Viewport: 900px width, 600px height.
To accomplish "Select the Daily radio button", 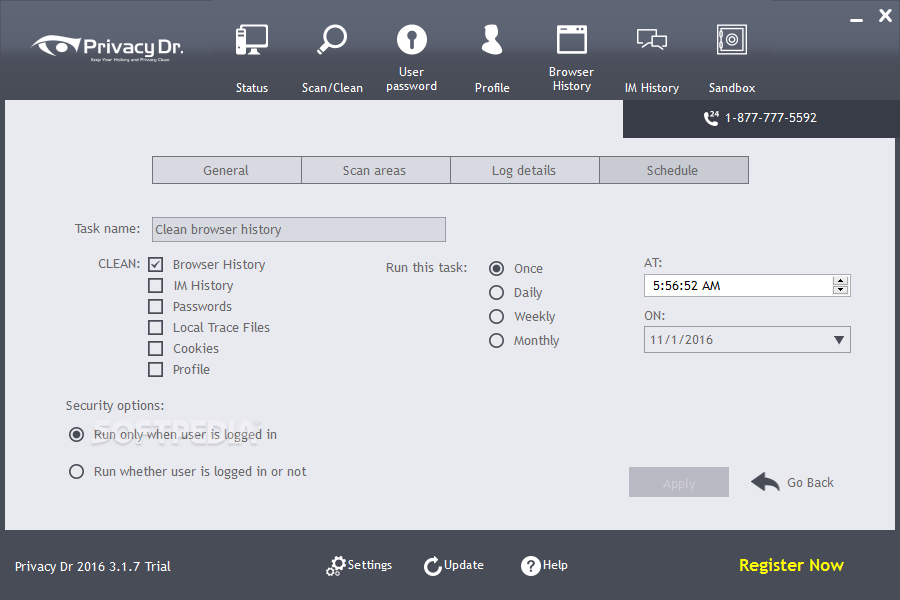I will coord(496,292).
